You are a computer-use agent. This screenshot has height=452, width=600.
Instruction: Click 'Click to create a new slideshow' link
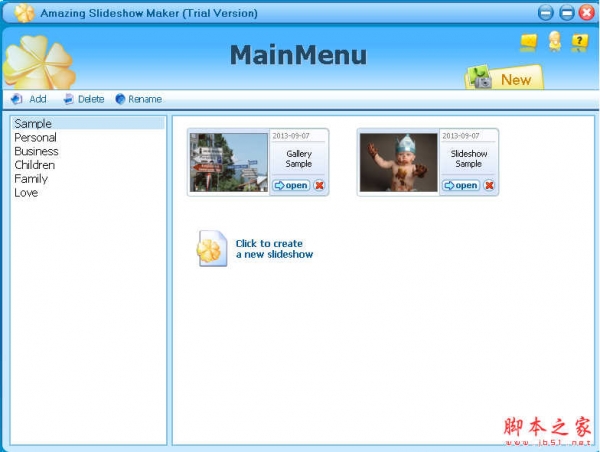(x=274, y=249)
